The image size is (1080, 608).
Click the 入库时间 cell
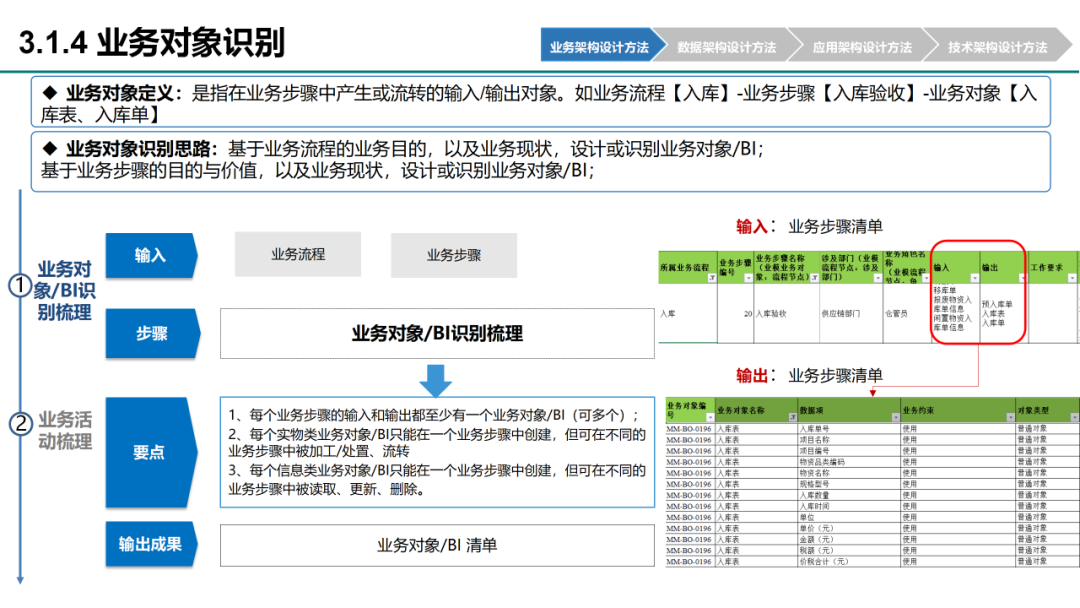pos(849,505)
